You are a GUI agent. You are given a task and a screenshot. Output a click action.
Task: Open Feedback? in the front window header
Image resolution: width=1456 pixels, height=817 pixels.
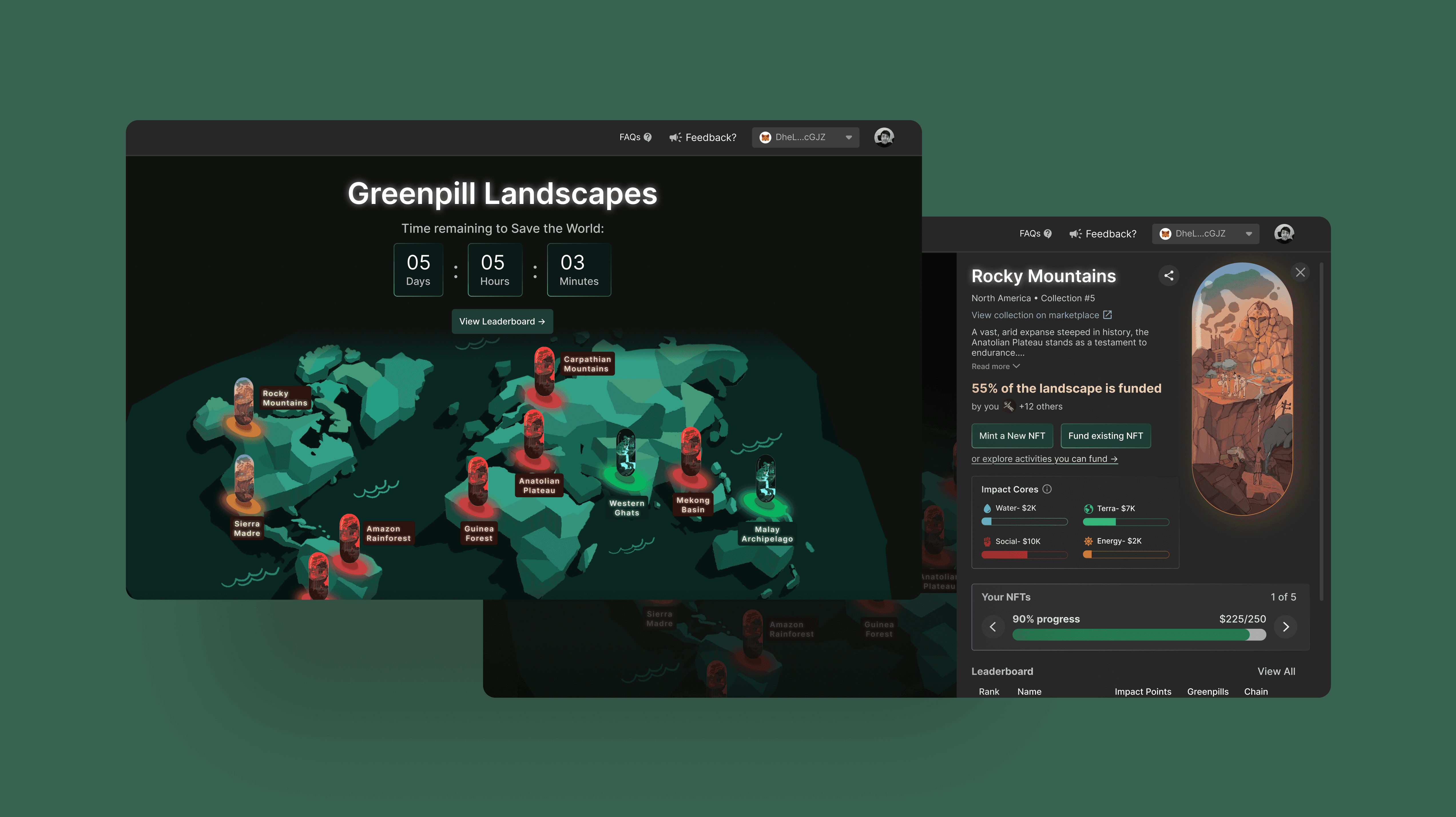[703, 137]
